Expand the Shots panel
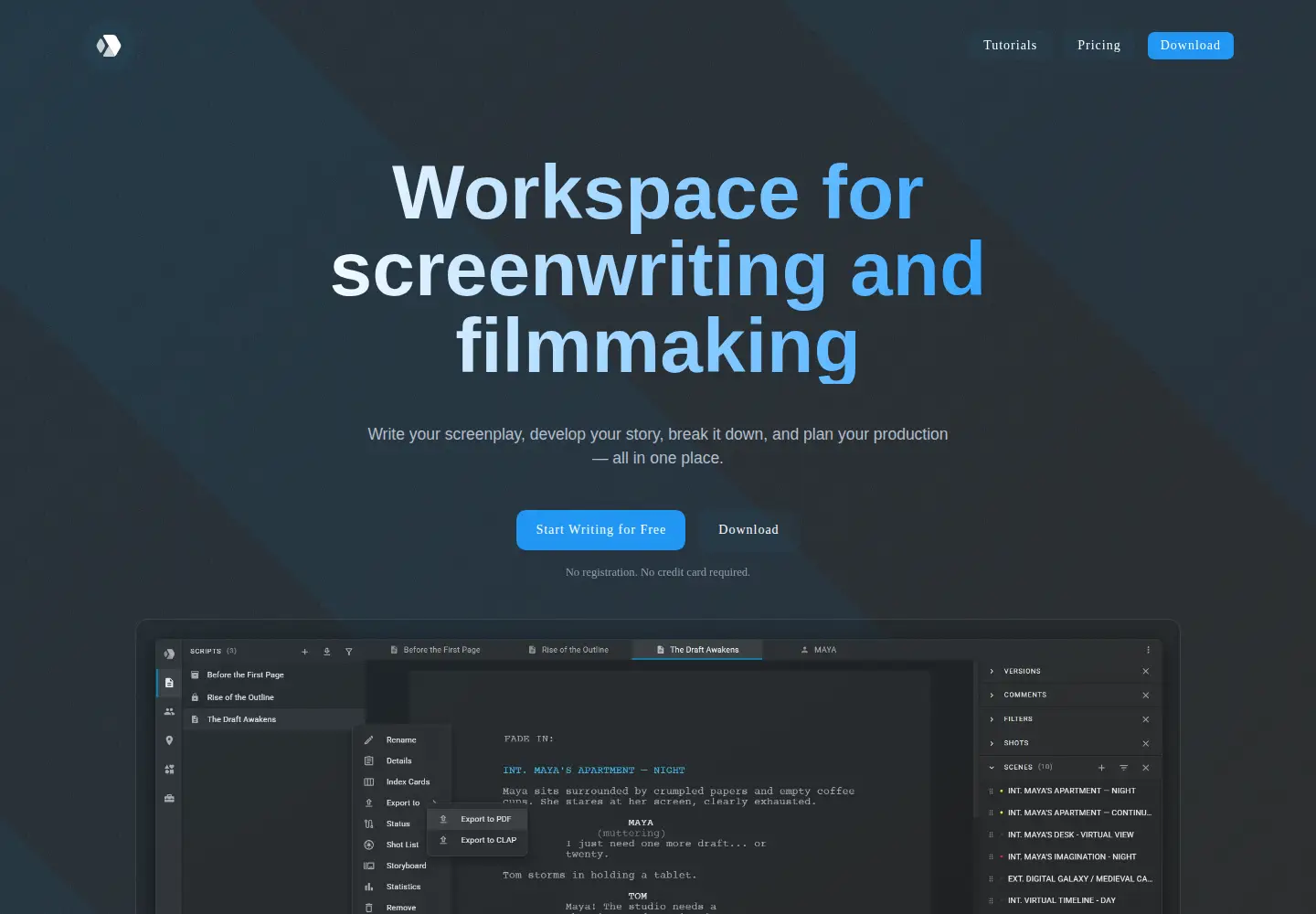Image resolution: width=1316 pixels, height=914 pixels. pos(992,743)
